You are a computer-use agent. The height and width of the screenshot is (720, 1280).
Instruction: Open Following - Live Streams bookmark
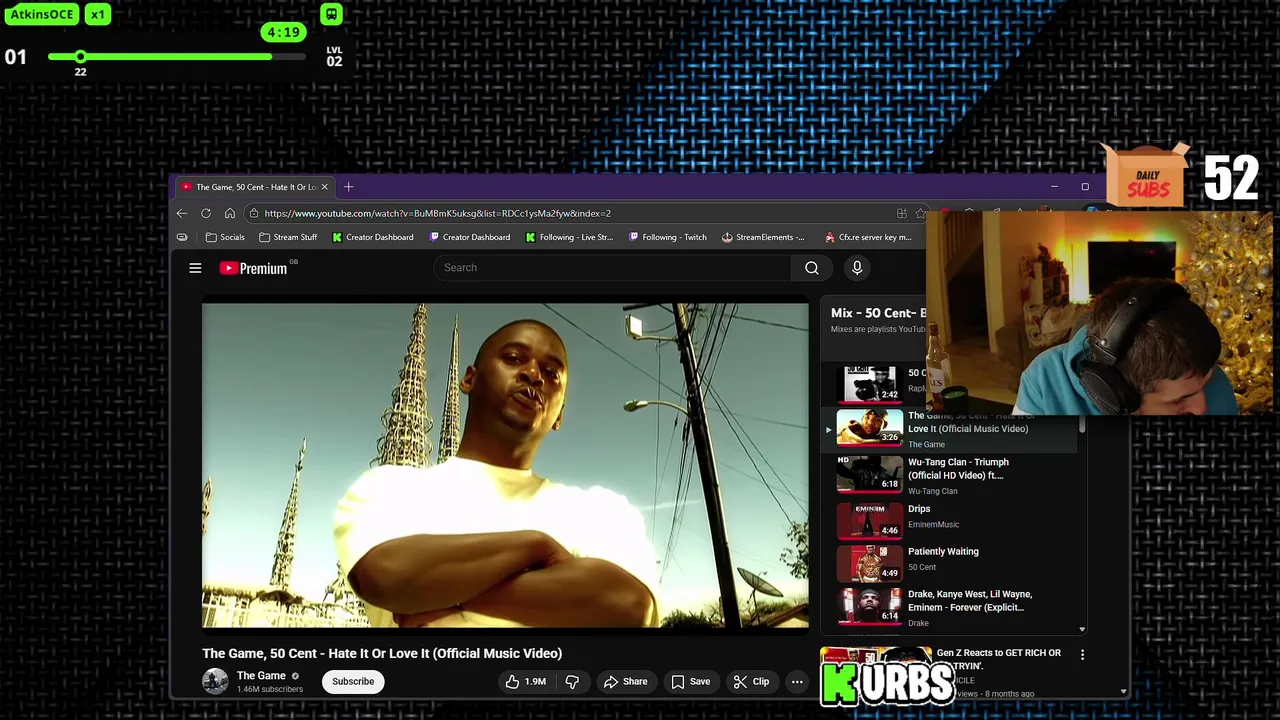[x=568, y=237]
